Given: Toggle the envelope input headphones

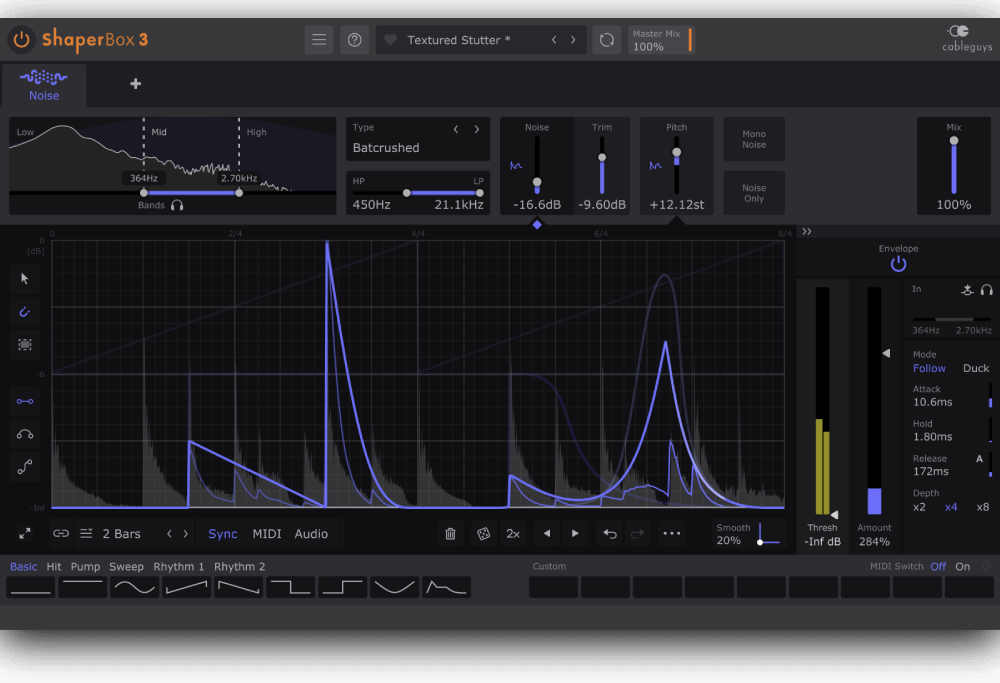Looking at the screenshot, I should click(987, 290).
